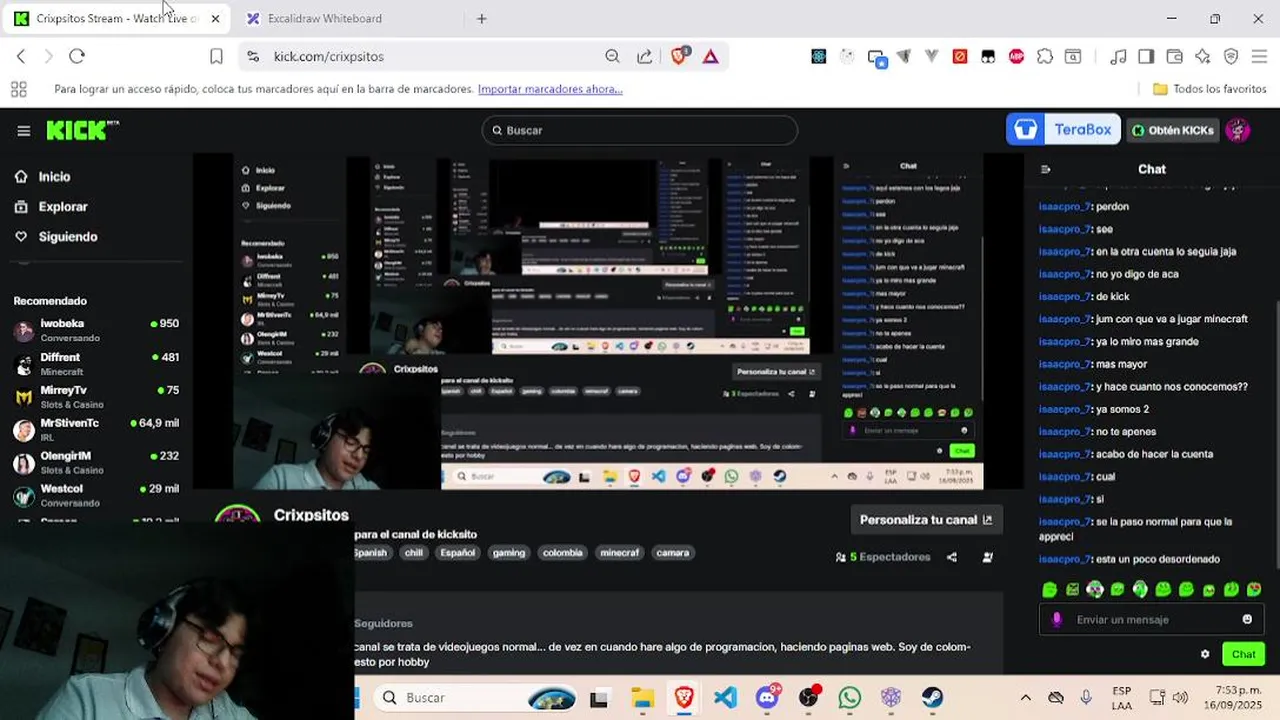Screen dimensions: 1280x720
Task: Open chat settings gear
Action: (1205, 654)
